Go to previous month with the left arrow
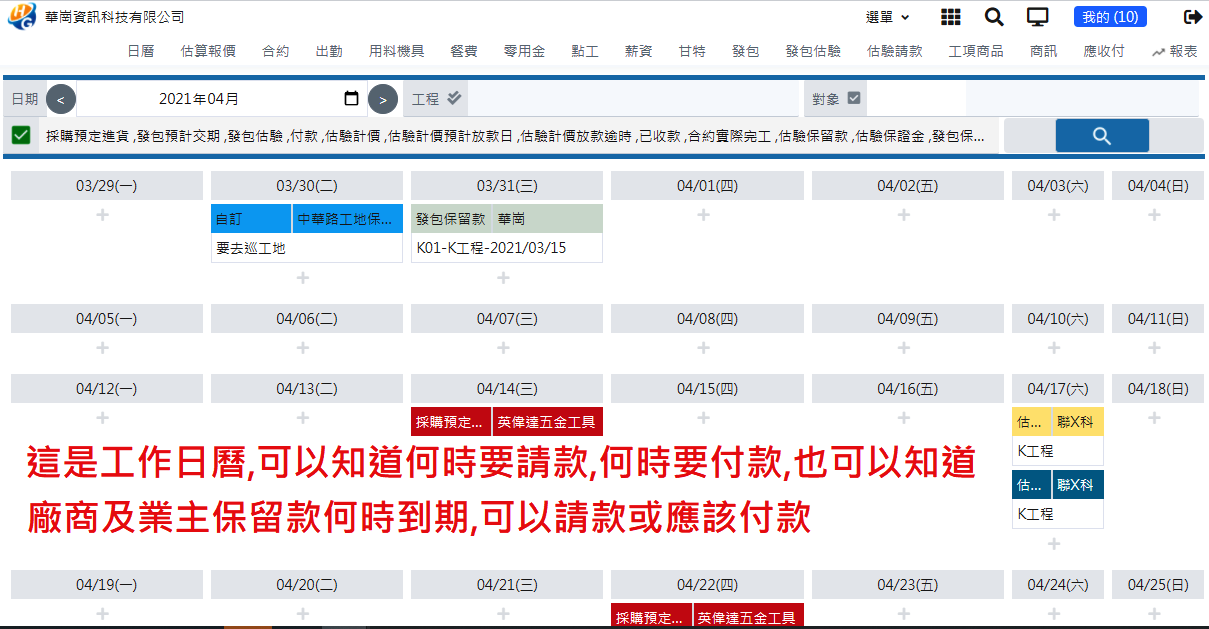Screen dimensions: 1209x629 (x=61, y=98)
